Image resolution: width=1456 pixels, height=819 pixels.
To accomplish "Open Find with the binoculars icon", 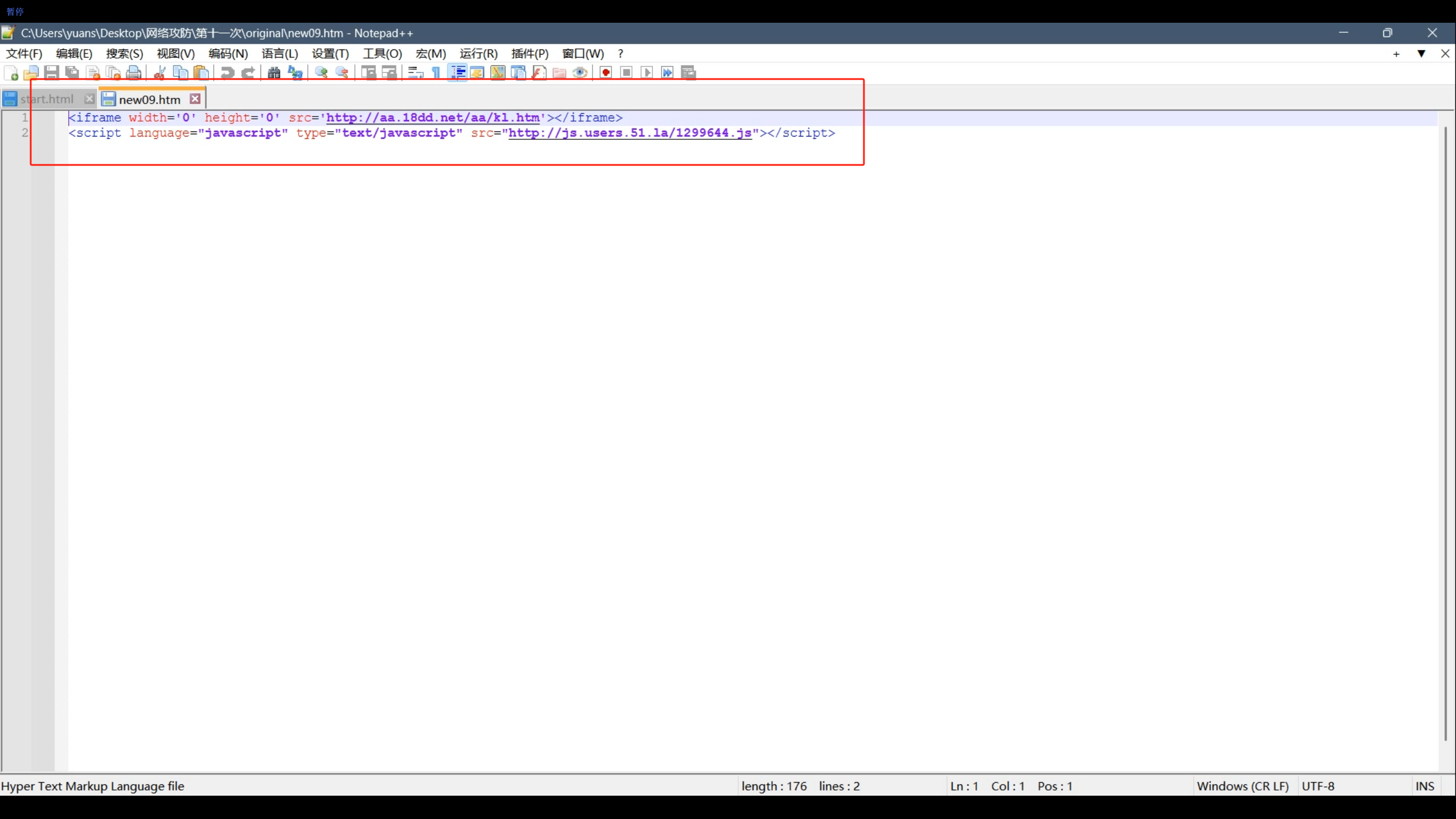I will [x=274, y=72].
